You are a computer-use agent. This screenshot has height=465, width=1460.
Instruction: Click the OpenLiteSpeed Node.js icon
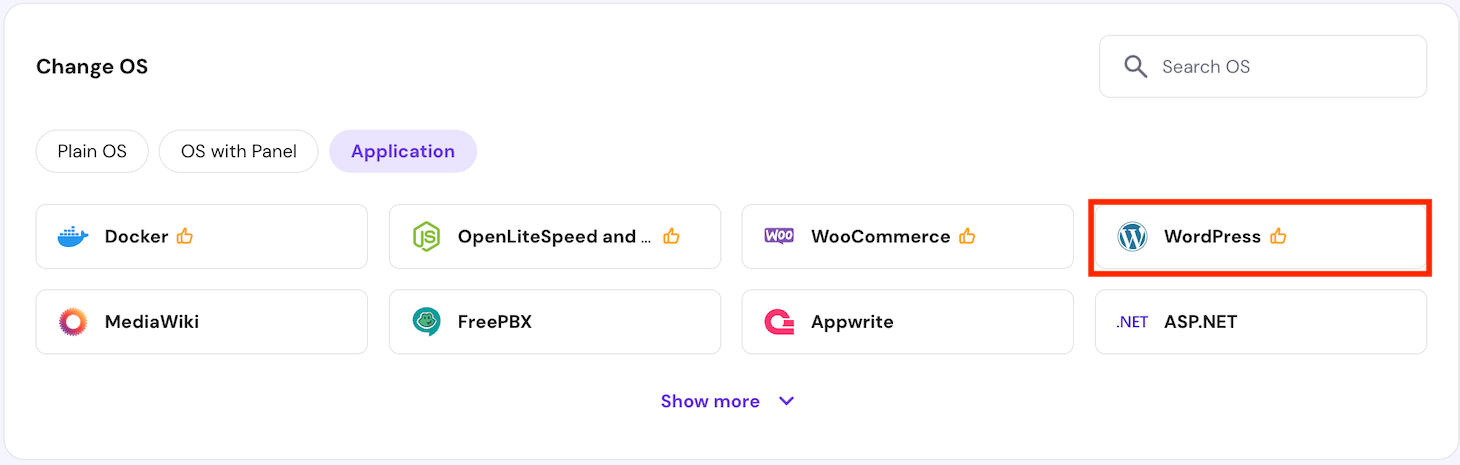point(426,237)
